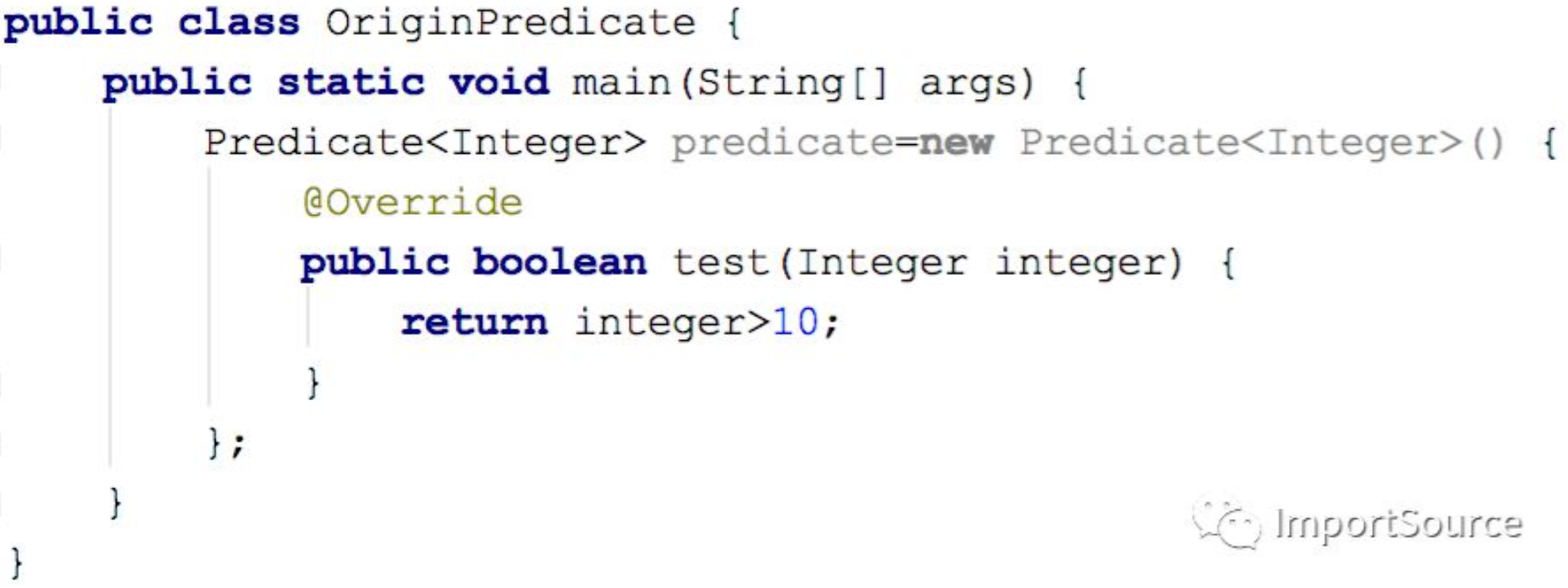Click the ImportSource watermark text
This screenshot has height=588, width=1568.
[1399, 524]
